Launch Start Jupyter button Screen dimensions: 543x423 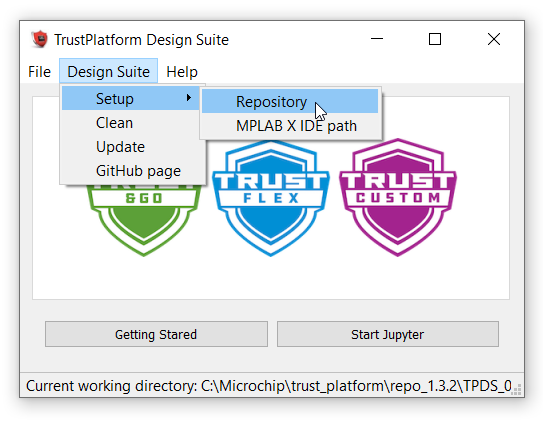[388, 334]
